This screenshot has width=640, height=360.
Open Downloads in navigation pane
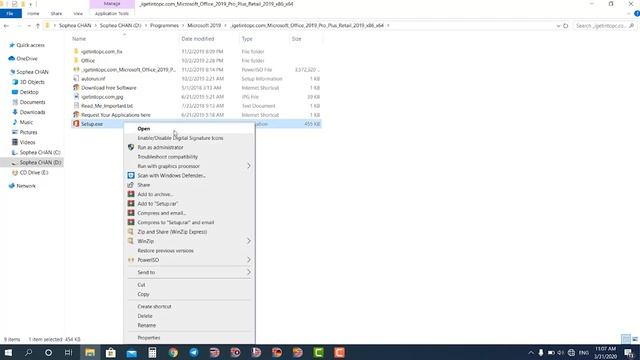coord(32,112)
